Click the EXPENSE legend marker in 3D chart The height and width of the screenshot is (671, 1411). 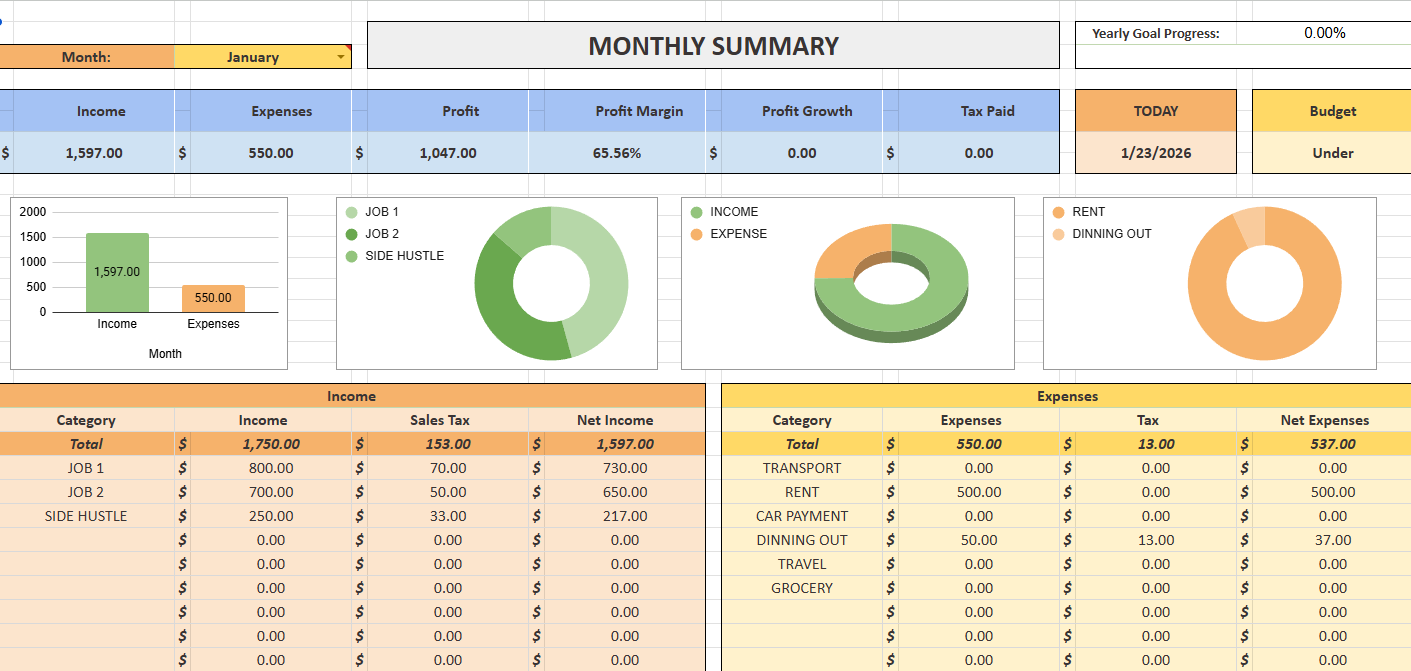pos(696,234)
